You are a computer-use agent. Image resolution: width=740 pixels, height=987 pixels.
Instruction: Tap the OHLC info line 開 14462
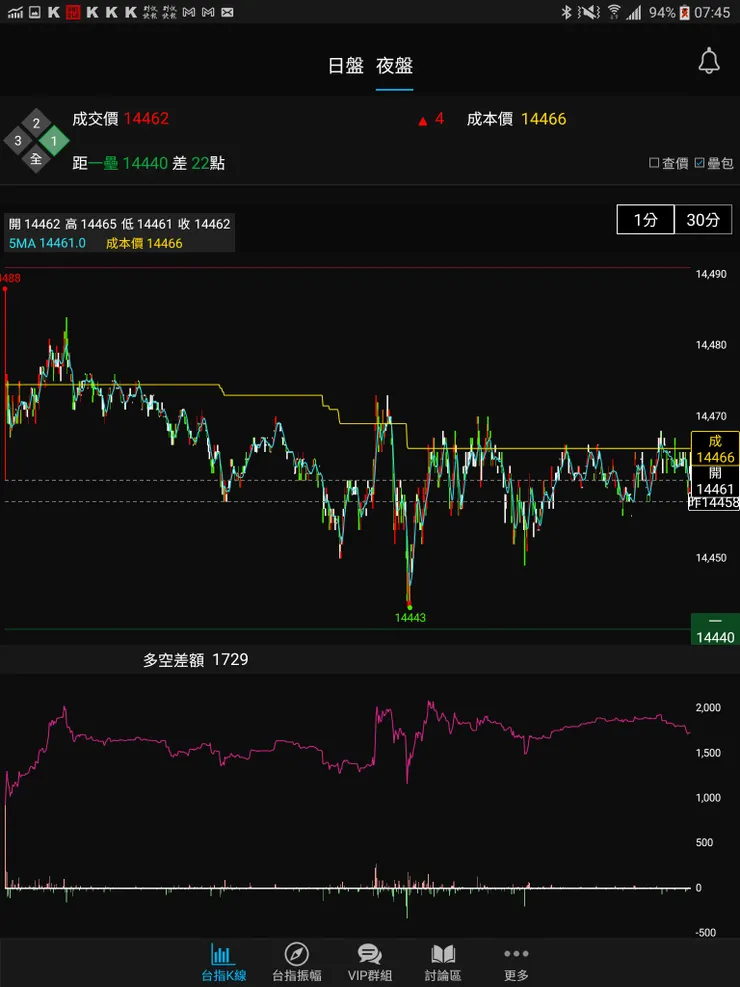pyautogui.click(x=120, y=224)
